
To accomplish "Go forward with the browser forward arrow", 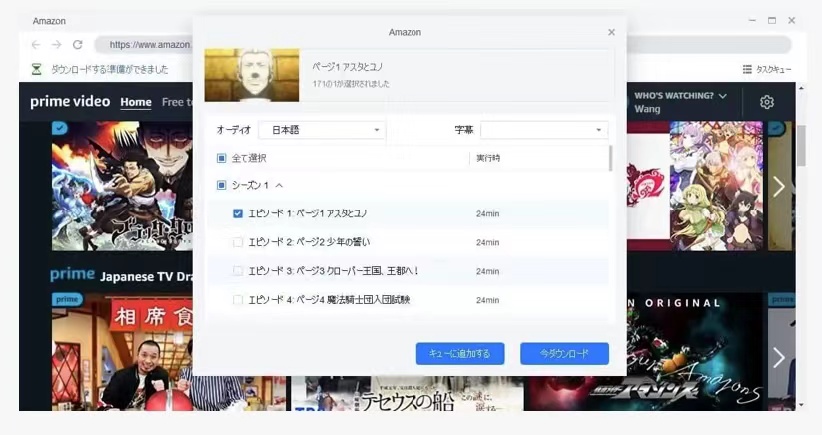I will point(57,45).
